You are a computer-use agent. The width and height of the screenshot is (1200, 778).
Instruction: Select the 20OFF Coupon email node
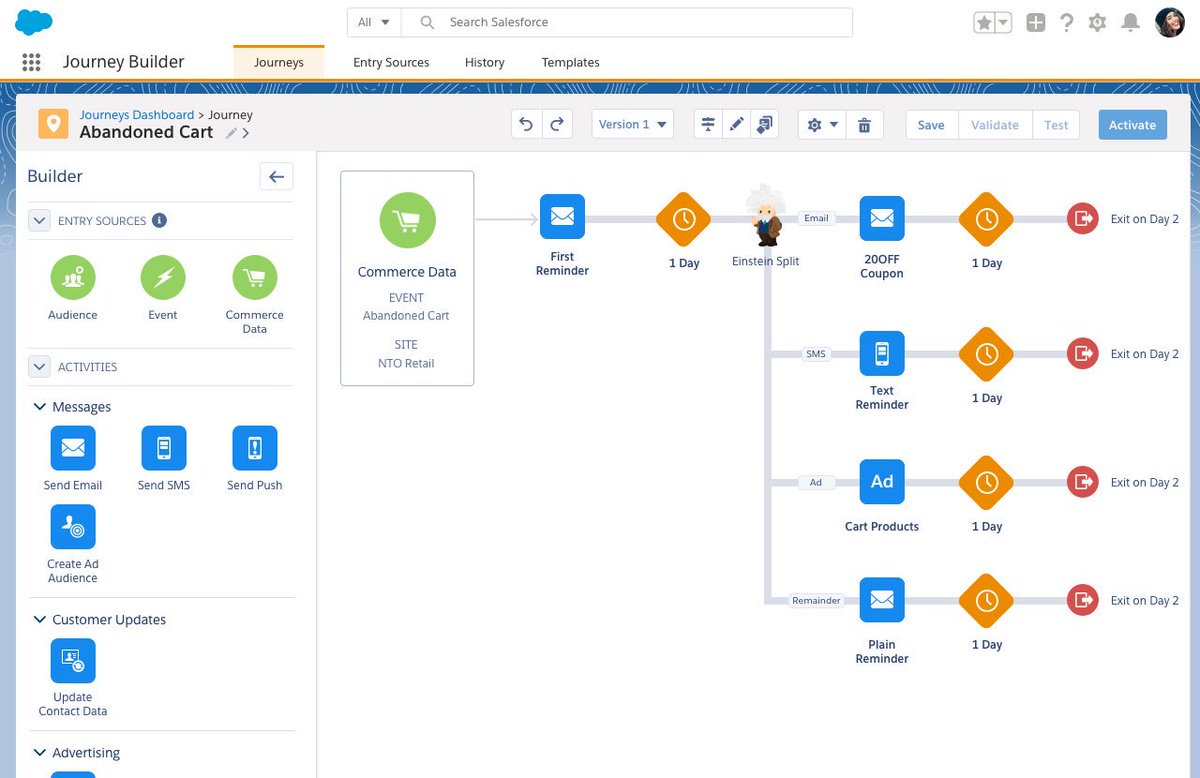(x=882, y=217)
